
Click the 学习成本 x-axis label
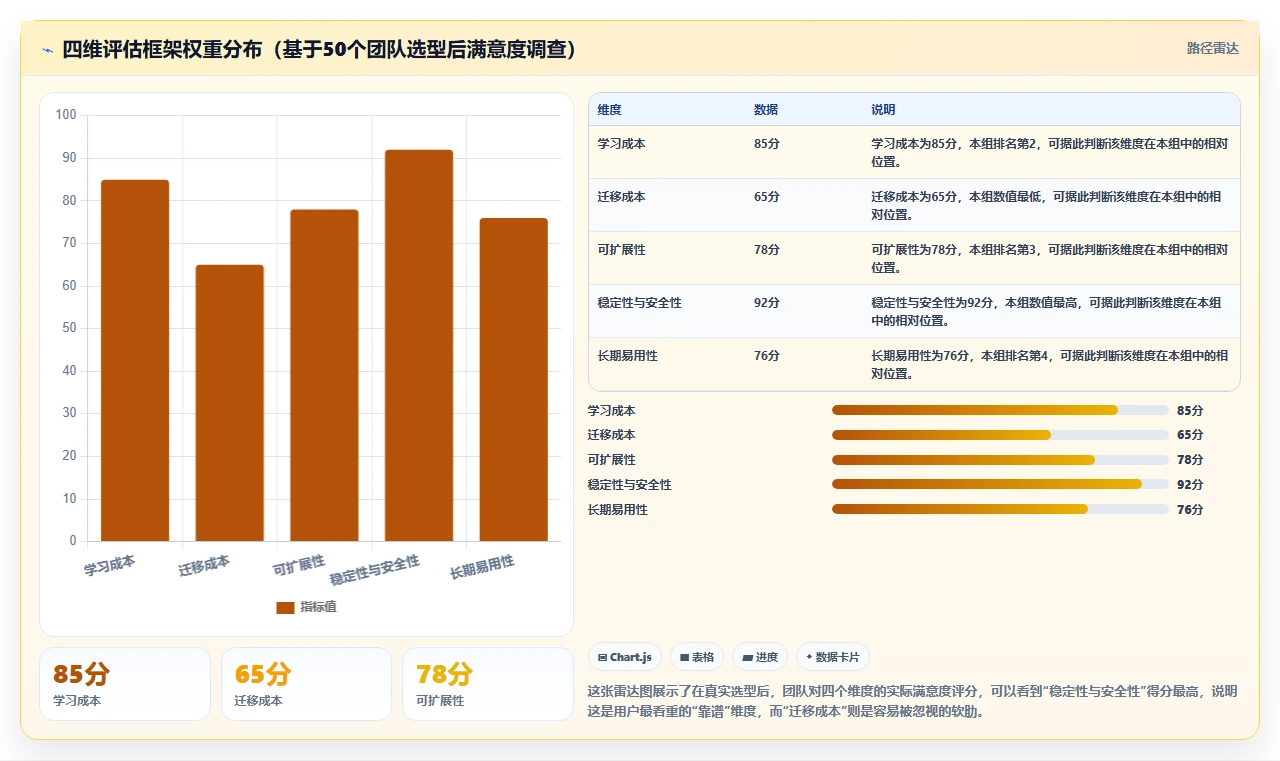click(110, 566)
